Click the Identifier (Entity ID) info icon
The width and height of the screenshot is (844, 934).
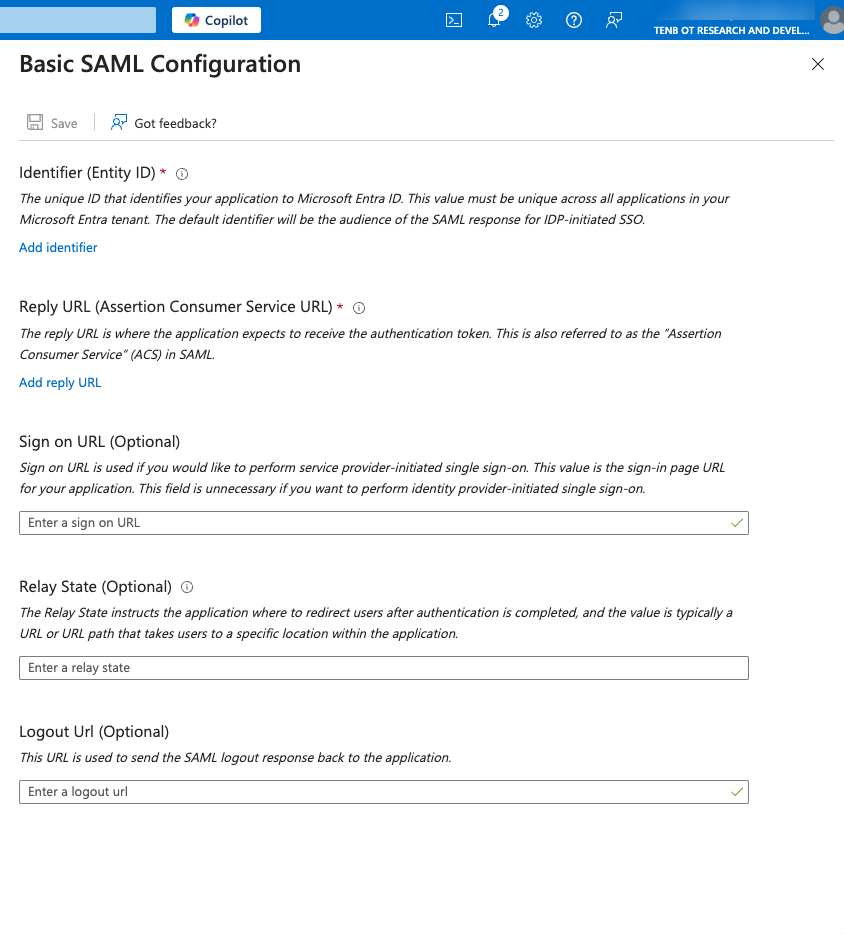pyautogui.click(x=182, y=174)
